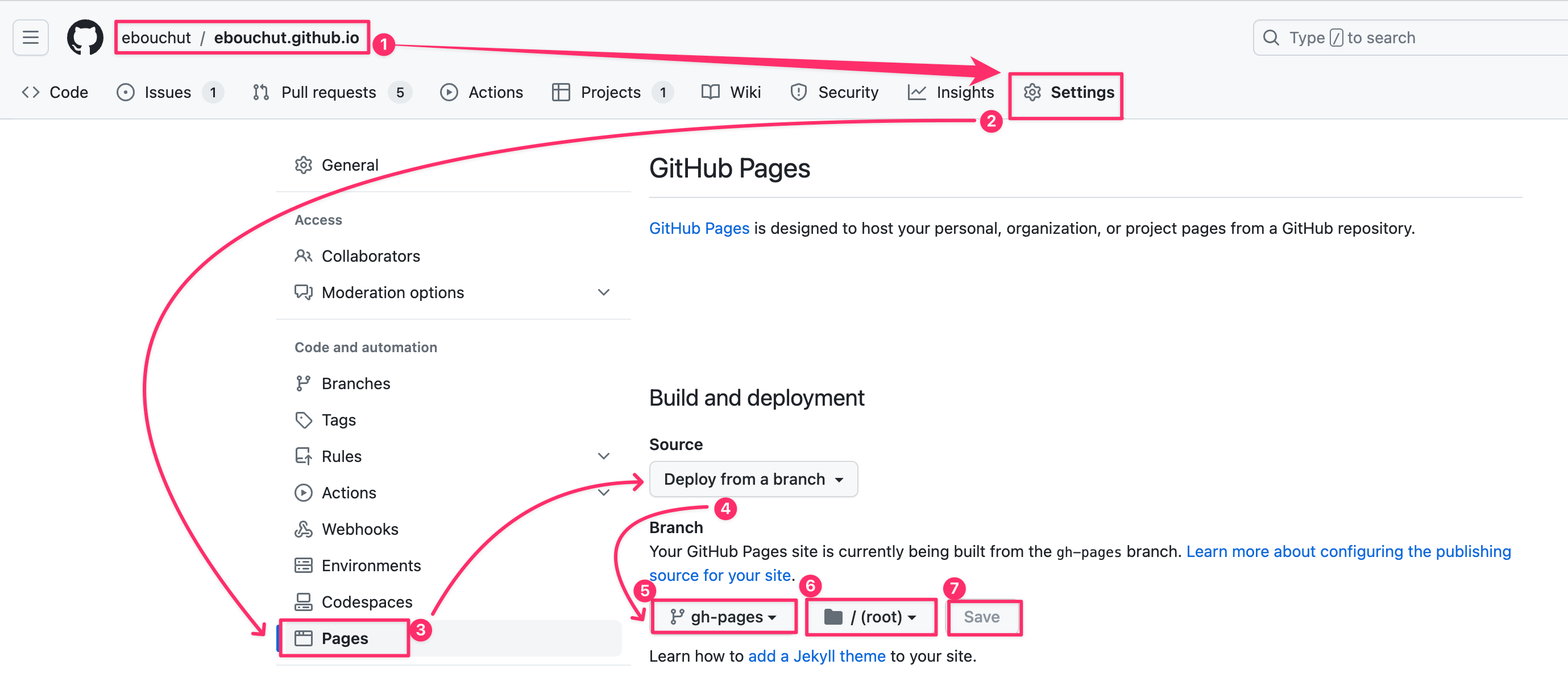The height and width of the screenshot is (685, 1568).
Task: Click the Code tab brackets icon
Action: pyautogui.click(x=31, y=92)
